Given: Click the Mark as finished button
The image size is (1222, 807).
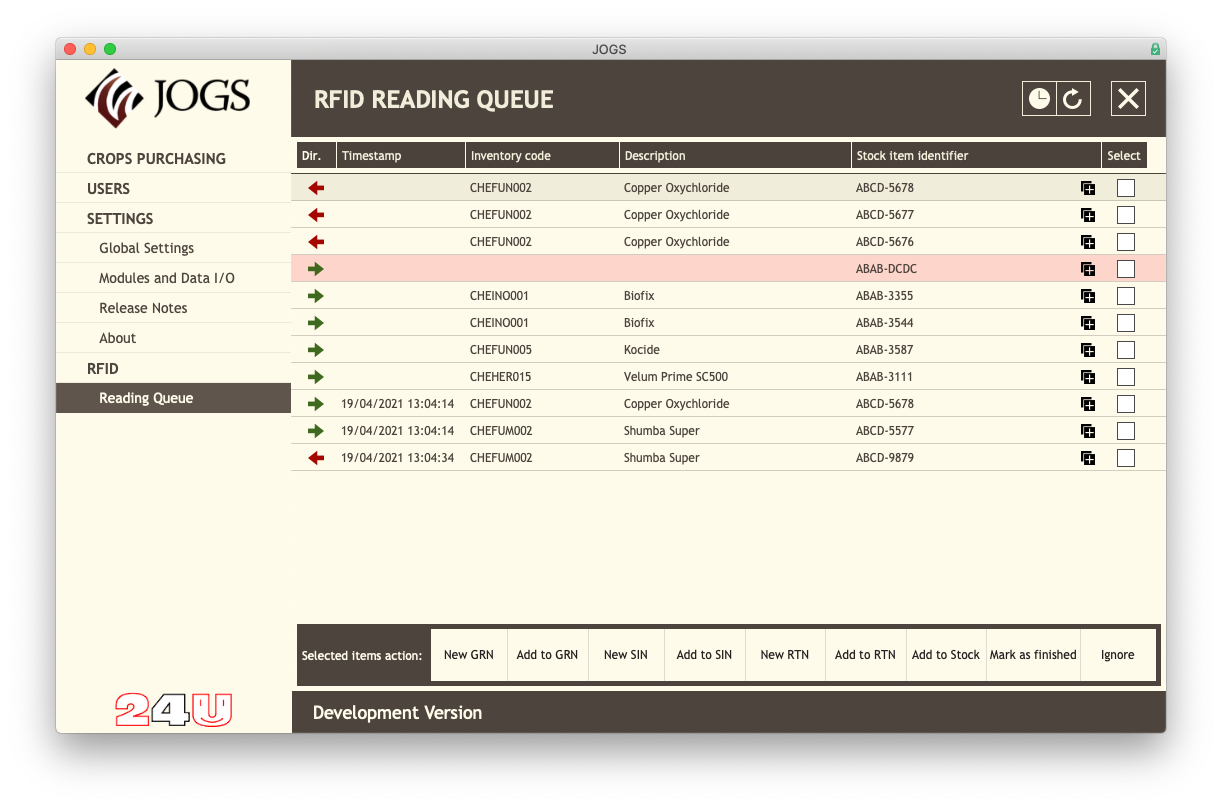Looking at the screenshot, I should click(1033, 654).
